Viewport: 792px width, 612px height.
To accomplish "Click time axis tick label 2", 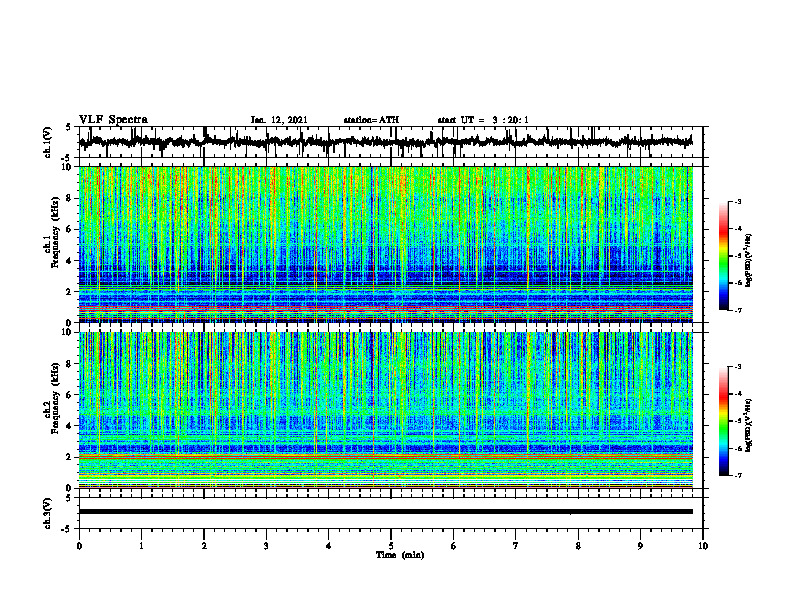I will tap(204, 546).
